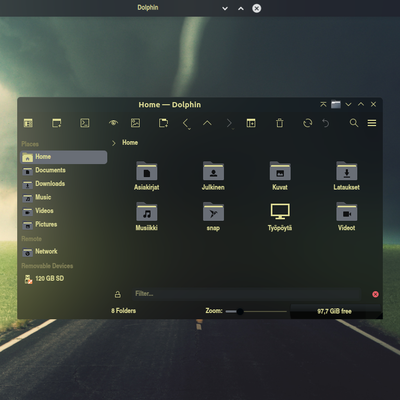Toggle split view icon

[x=251, y=123]
